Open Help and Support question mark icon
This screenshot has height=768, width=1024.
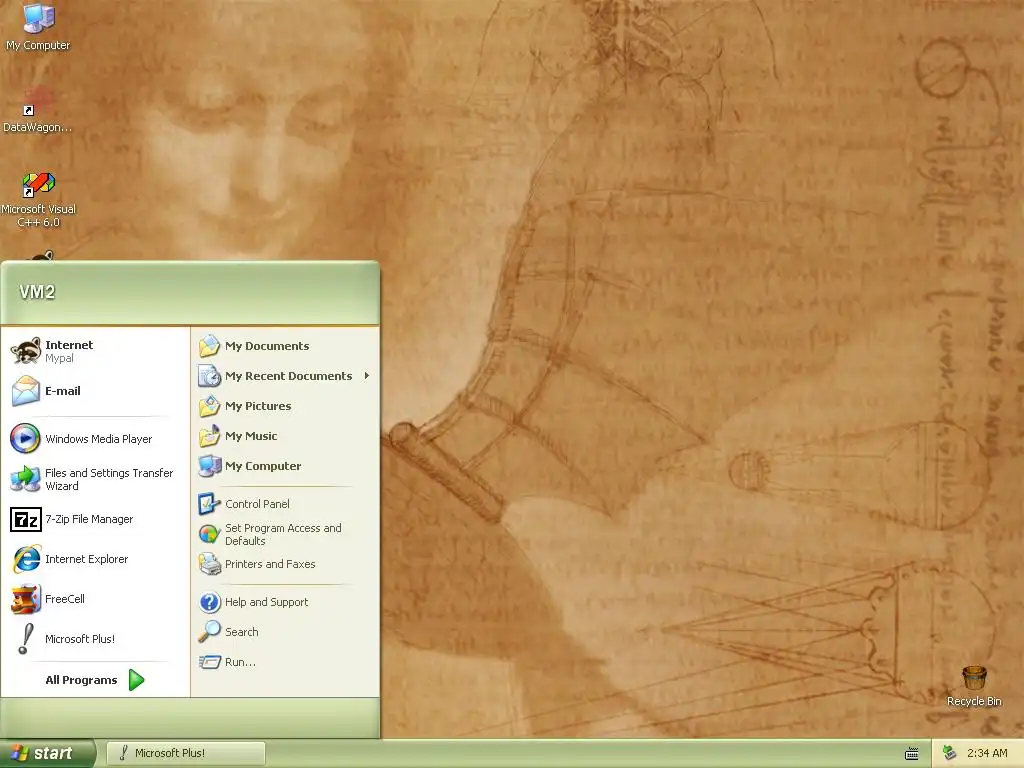210,601
